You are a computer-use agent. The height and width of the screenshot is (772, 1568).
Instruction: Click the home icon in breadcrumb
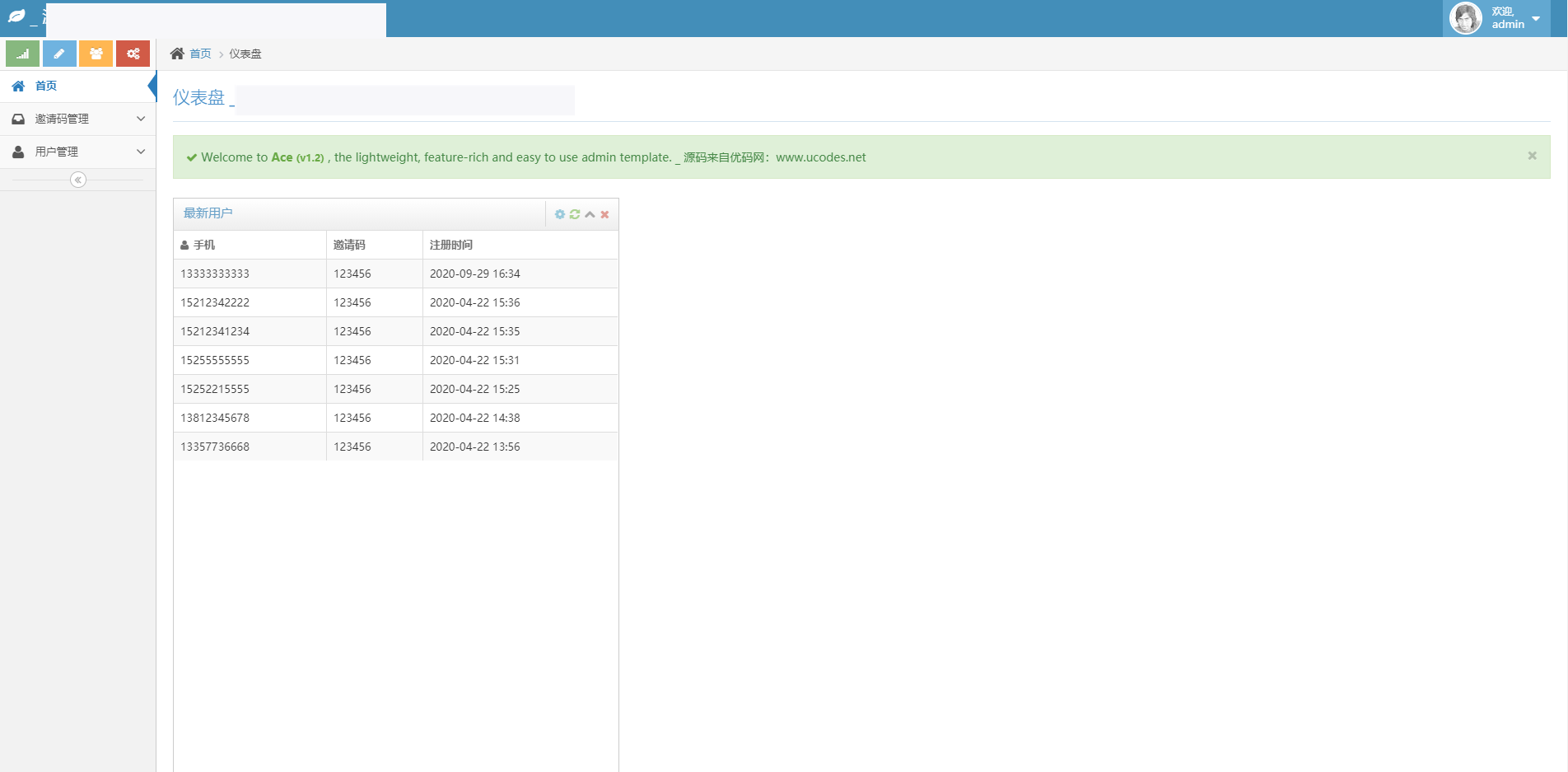pos(177,54)
